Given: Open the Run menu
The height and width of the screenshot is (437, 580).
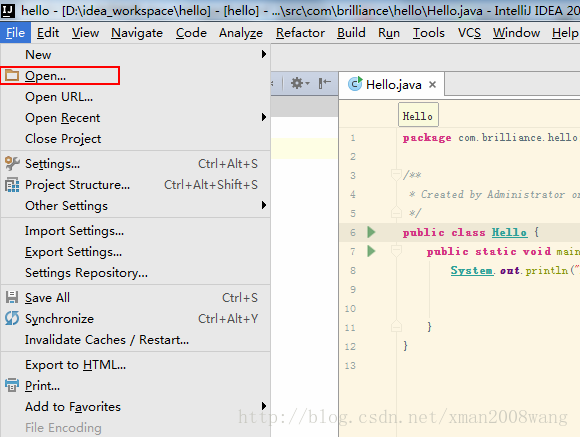Looking at the screenshot, I should 389,33.
